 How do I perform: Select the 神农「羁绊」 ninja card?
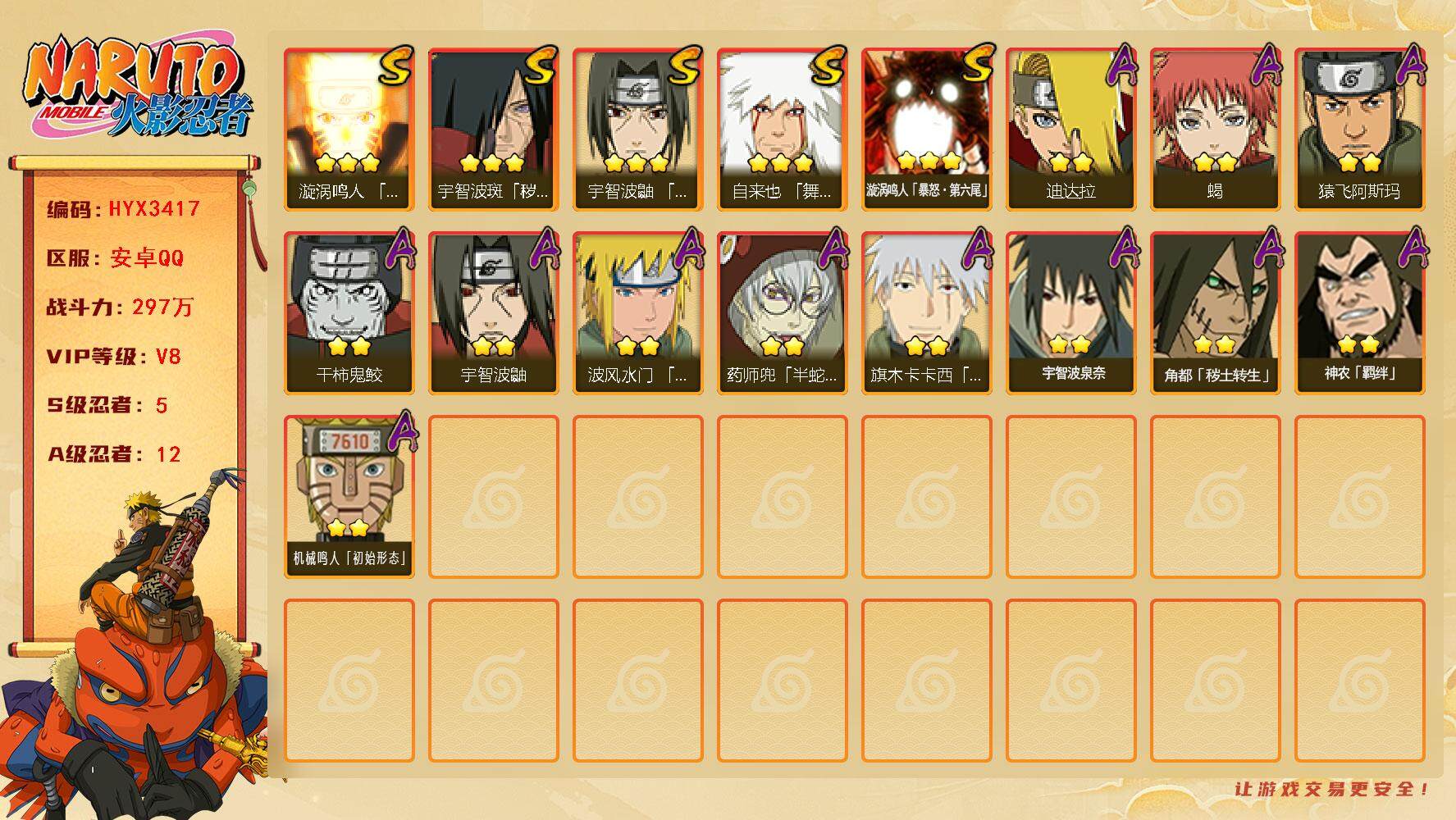point(1359,313)
